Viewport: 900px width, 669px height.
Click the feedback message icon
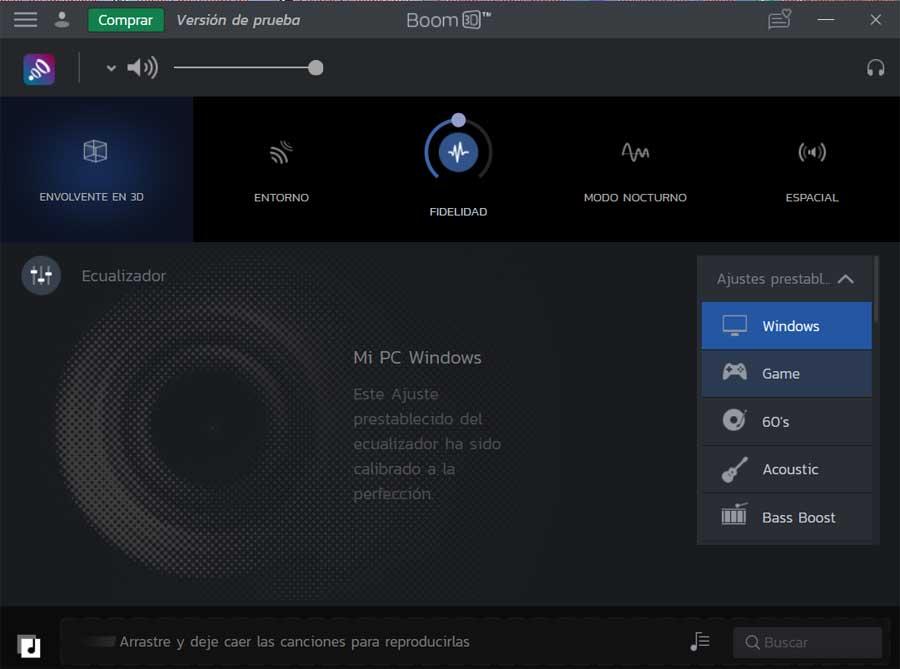click(779, 20)
